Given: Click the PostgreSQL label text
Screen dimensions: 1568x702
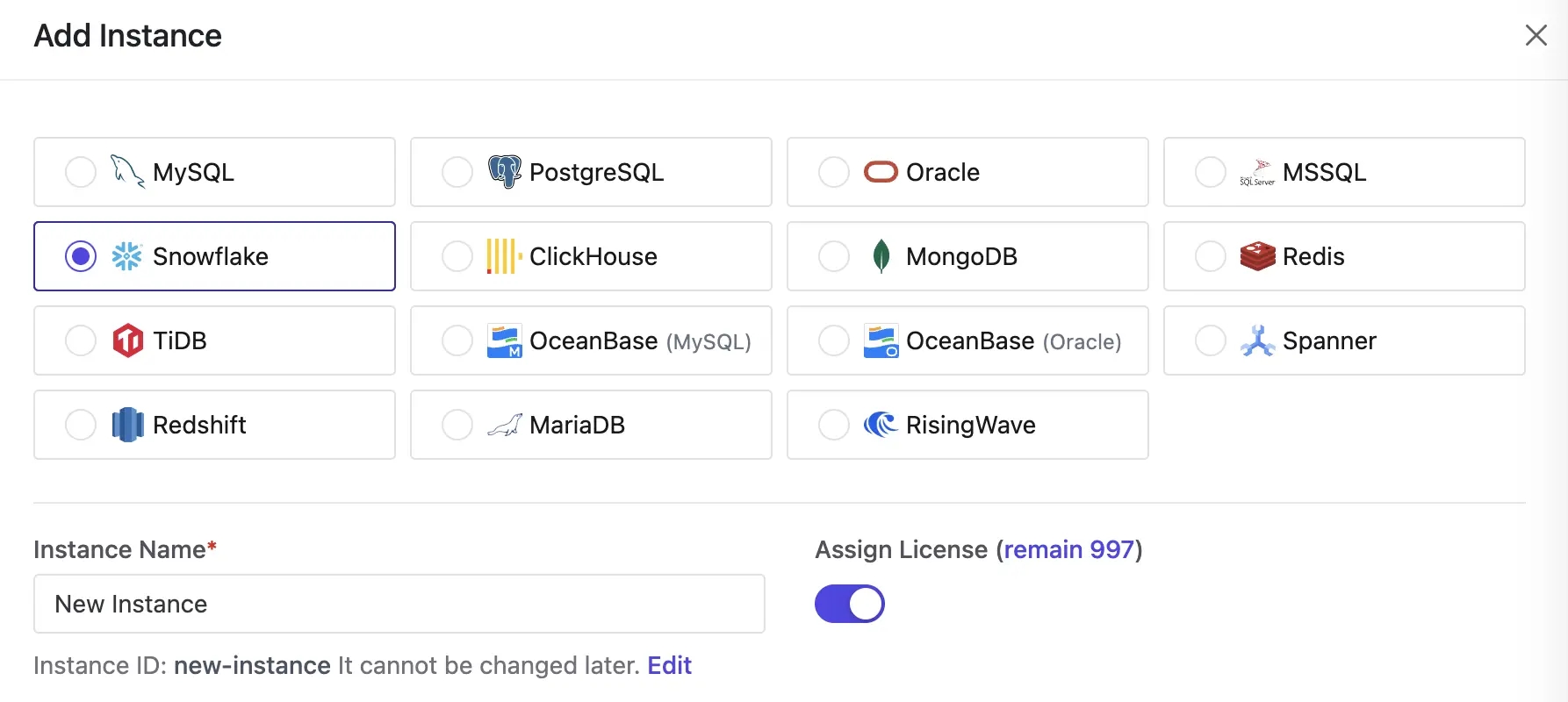Looking at the screenshot, I should [596, 172].
